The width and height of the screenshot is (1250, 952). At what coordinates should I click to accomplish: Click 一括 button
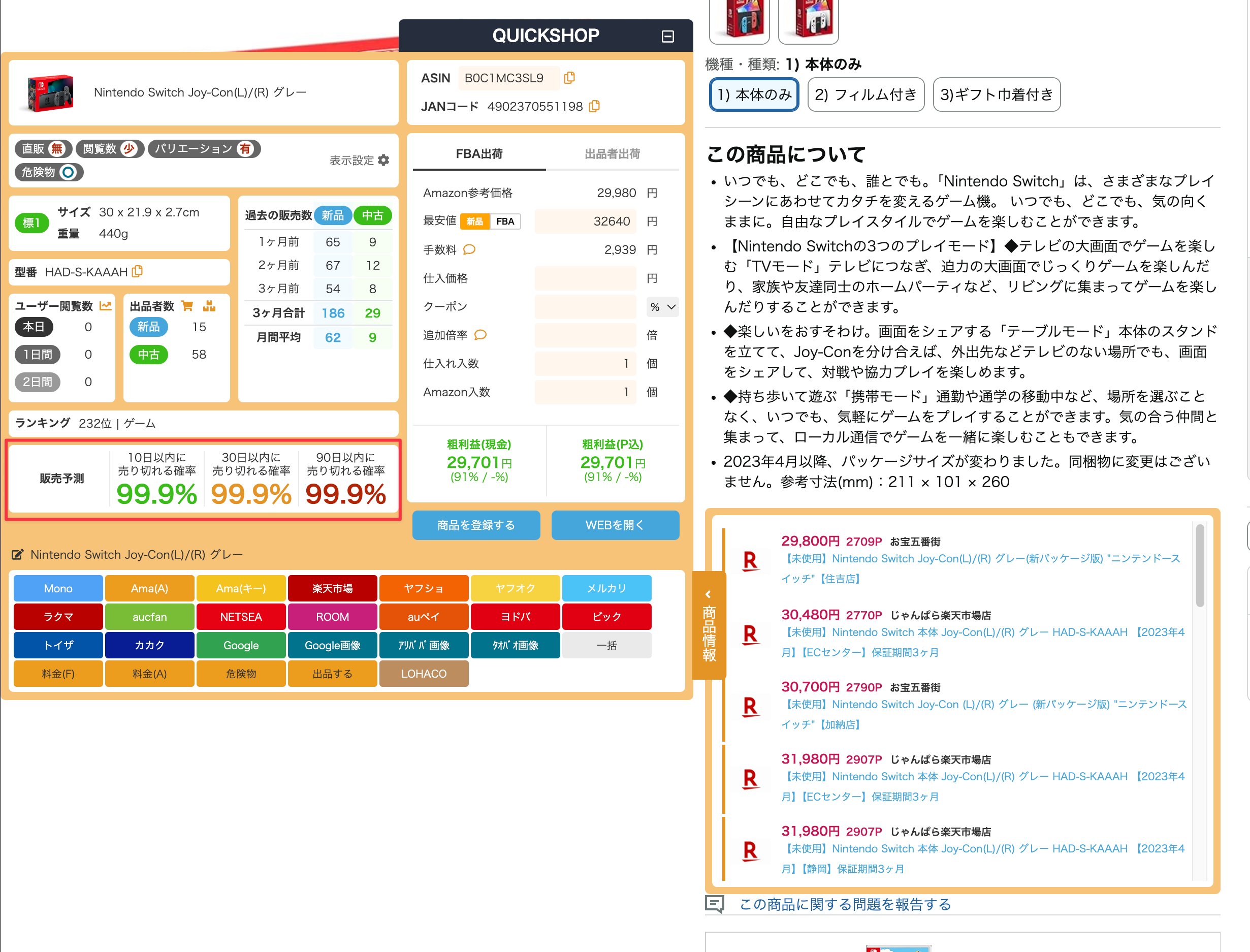607,646
